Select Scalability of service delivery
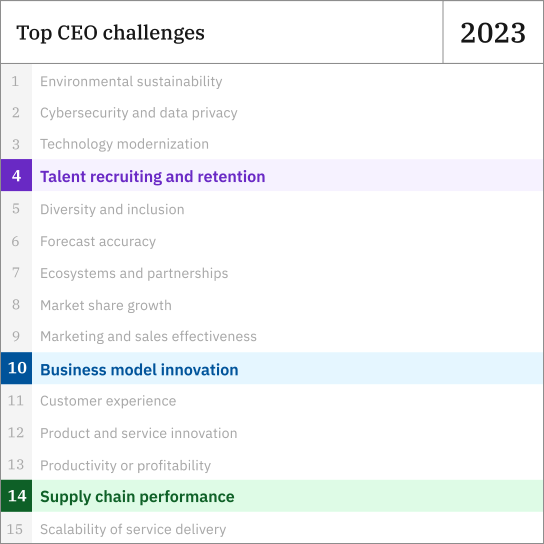 (x=133, y=529)
